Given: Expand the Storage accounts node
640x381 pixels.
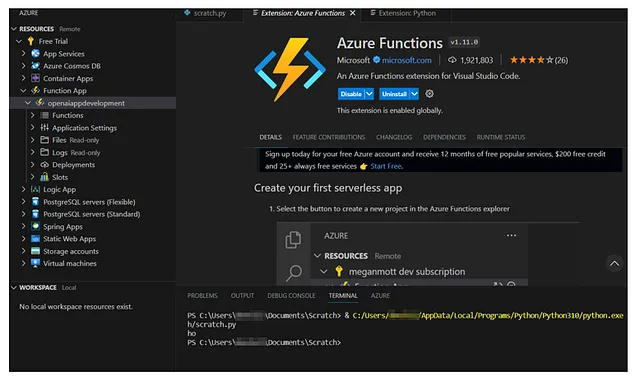Looking at the screenshot, I should pyautogui.click(x=23, y=251).
